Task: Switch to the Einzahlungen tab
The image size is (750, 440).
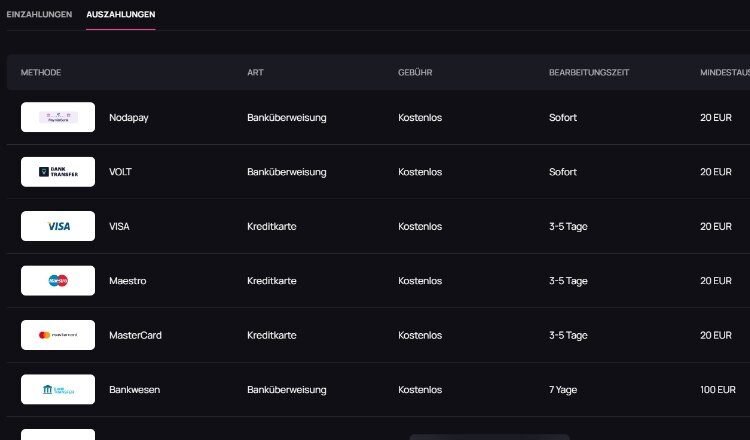Action: [x=39, y=14]
